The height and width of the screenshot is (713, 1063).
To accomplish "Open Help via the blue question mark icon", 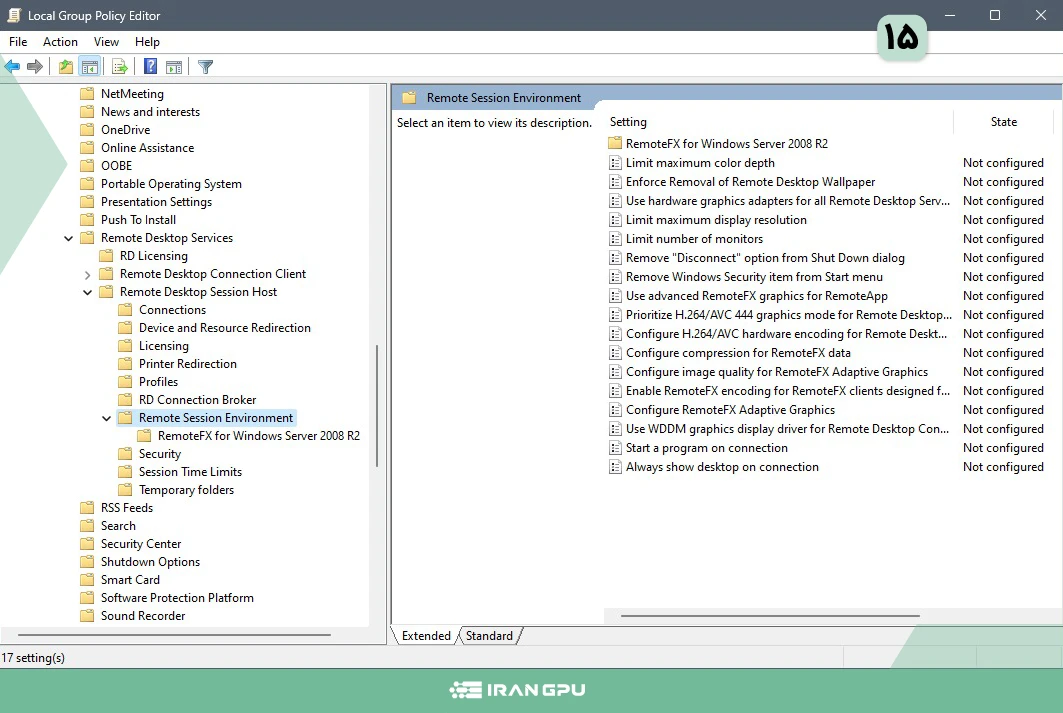I will (150, 67).
